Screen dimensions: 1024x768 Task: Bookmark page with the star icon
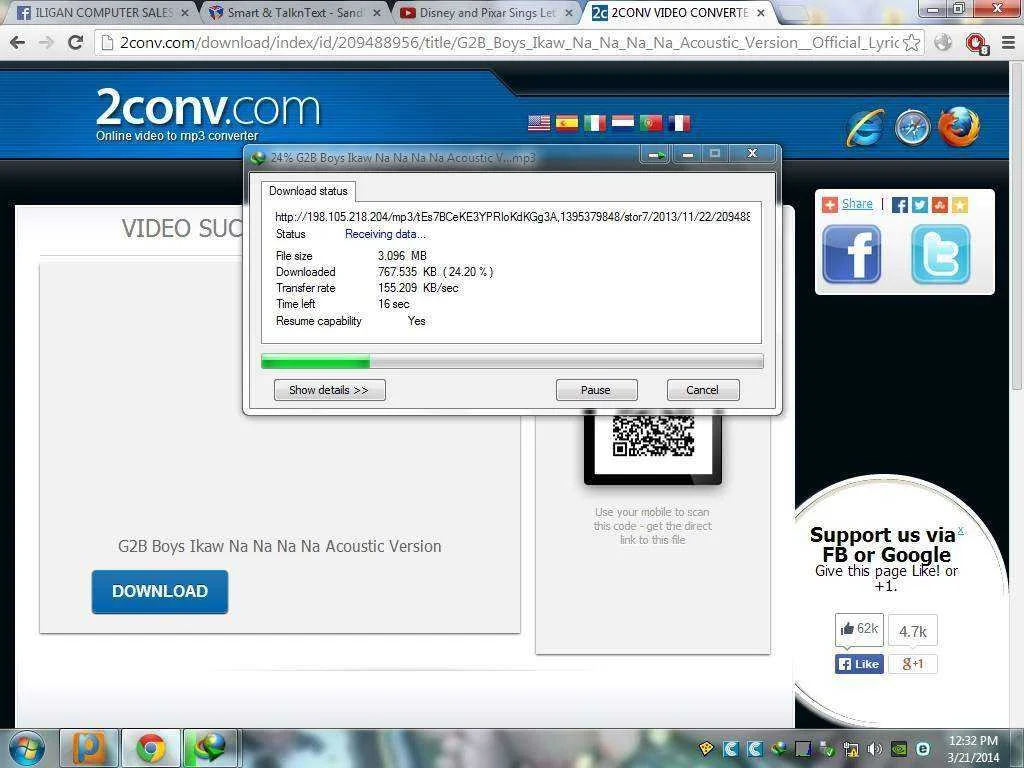pyautogui.click(x=912, y=43)
